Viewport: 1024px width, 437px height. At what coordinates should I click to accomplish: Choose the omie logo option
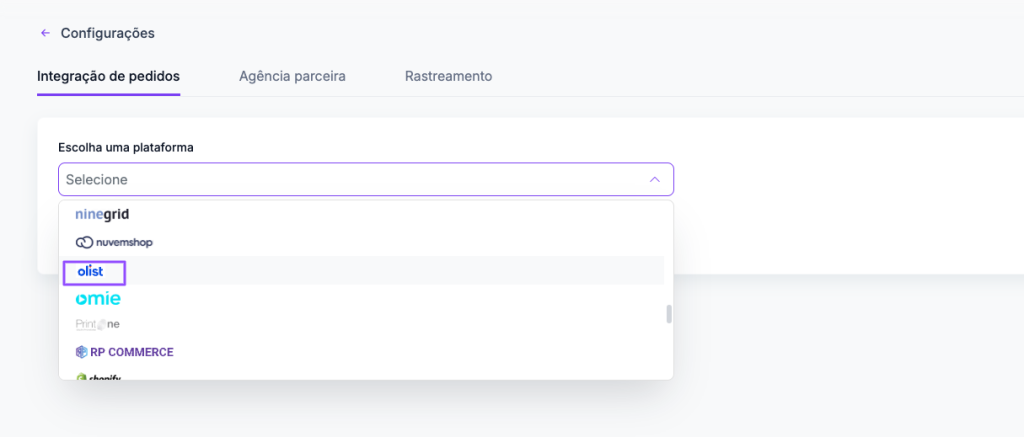coord(98,299)
